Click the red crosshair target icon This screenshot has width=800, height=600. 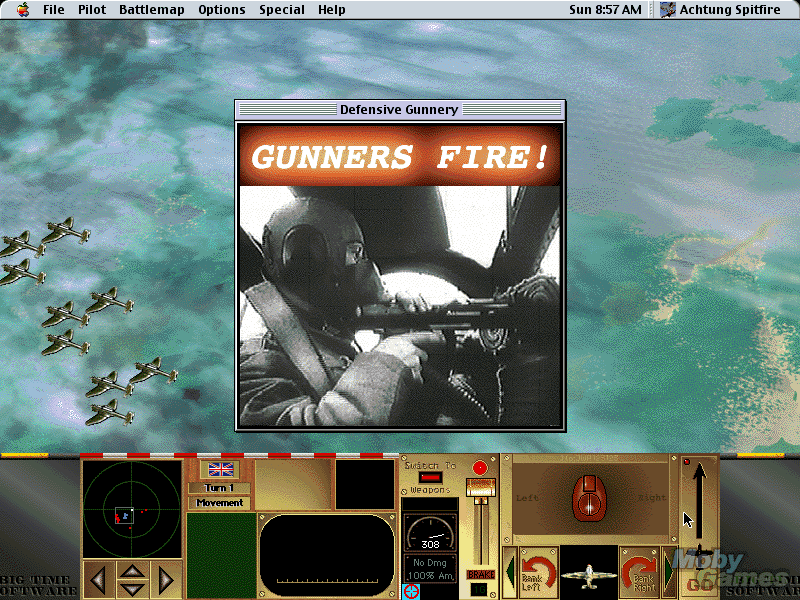tap(411, 592)
